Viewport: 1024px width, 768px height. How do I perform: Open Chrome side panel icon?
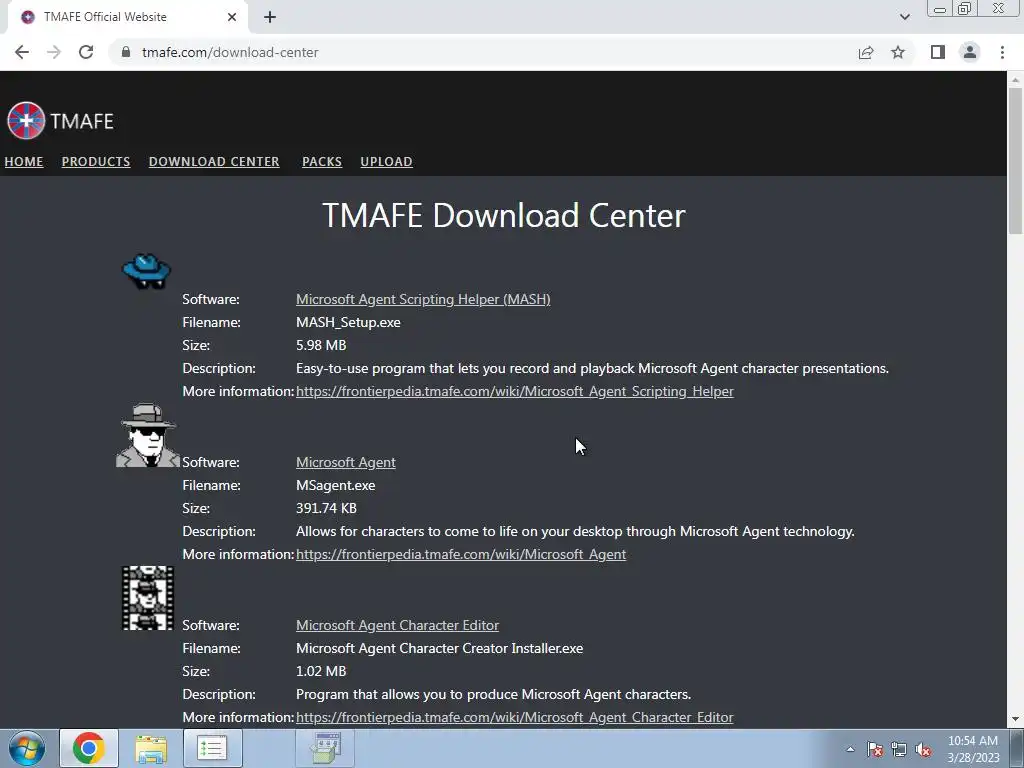938,52
